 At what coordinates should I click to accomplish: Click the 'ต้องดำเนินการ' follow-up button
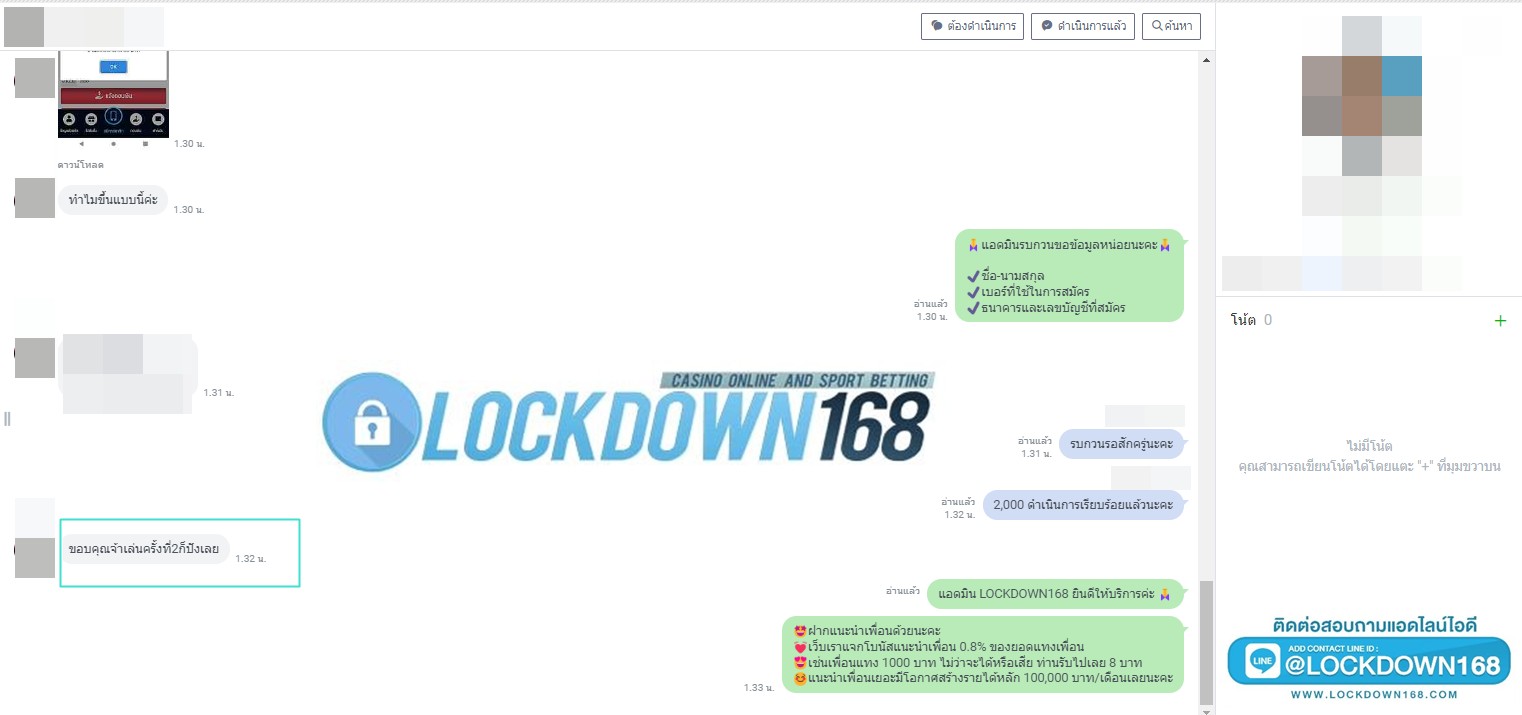972,26
